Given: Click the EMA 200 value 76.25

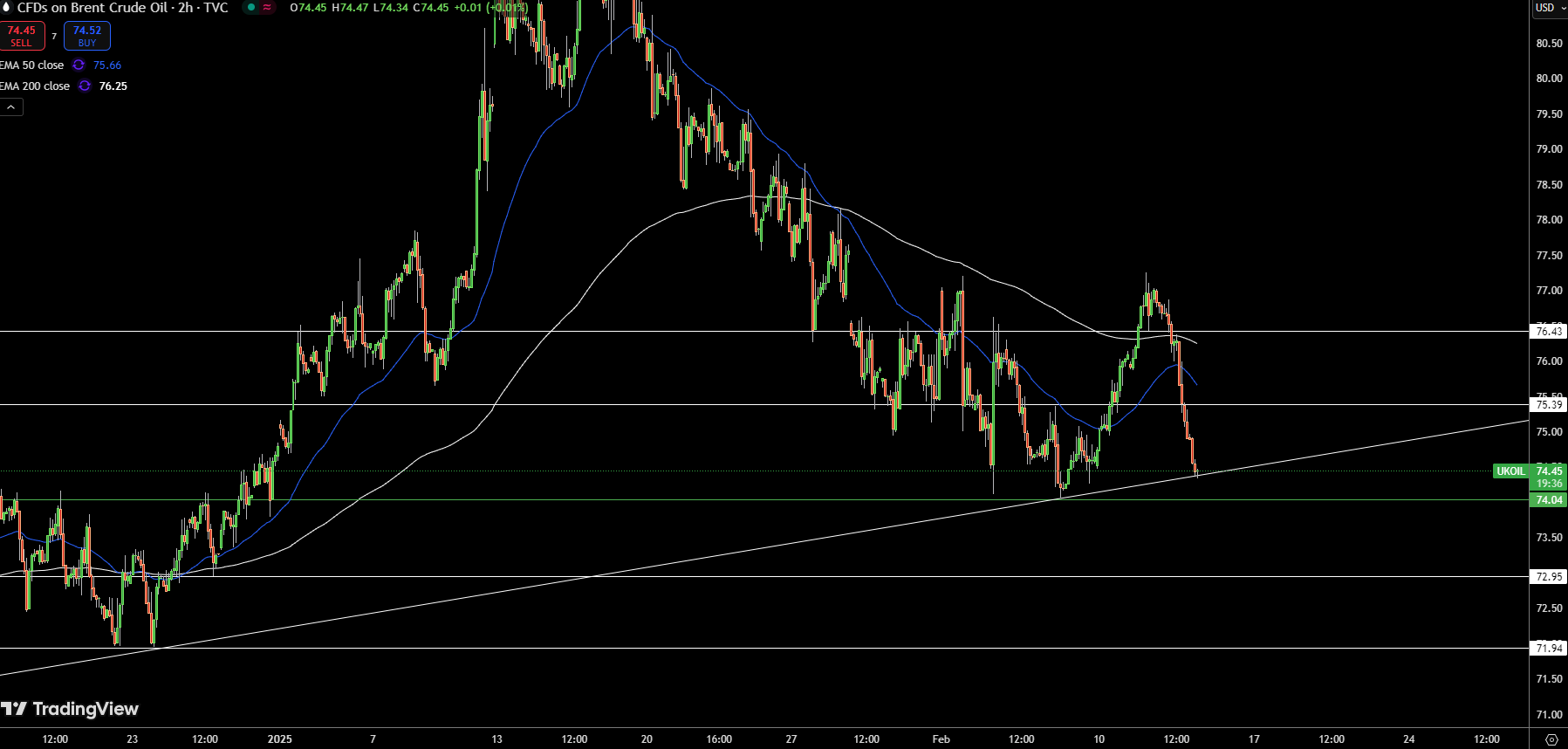Looking at the screenshot, I should (113, 86).
